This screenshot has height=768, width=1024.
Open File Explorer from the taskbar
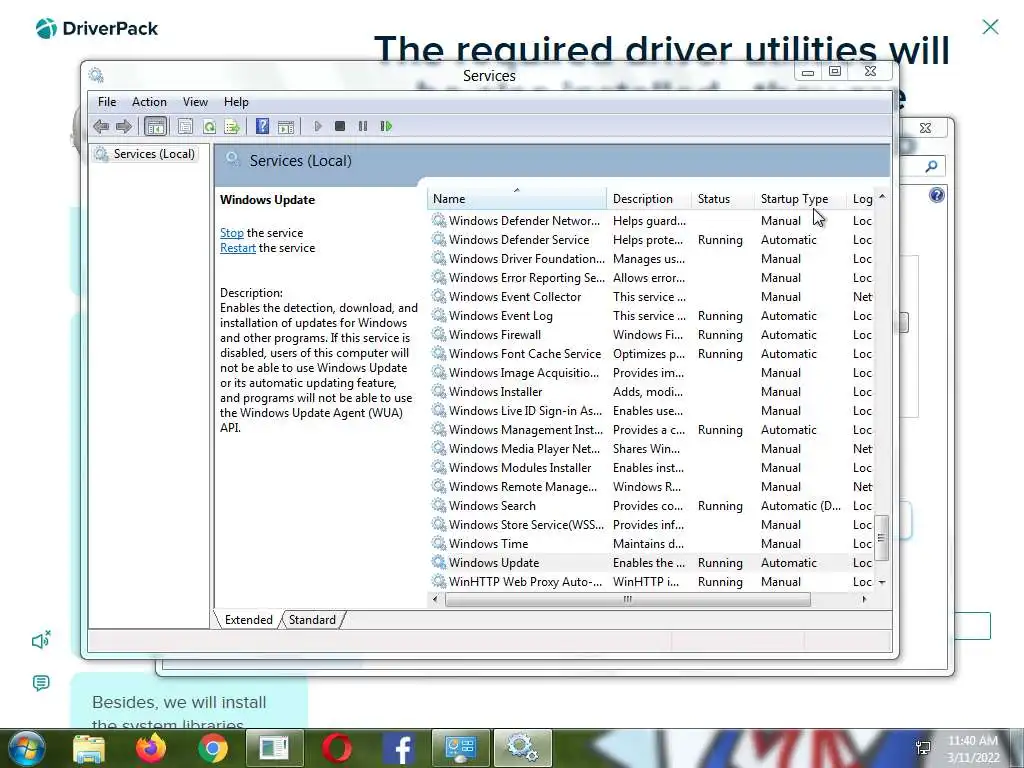pos(89,749)
